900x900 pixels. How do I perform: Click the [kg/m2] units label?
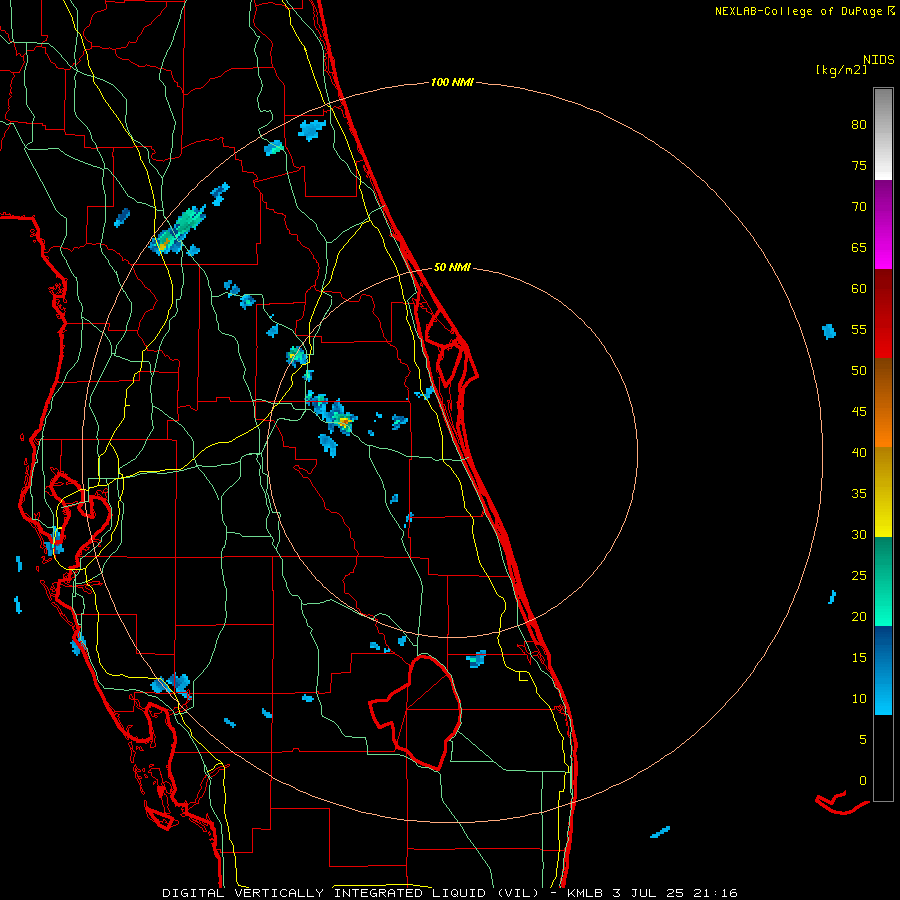pyautogui.click(x=841, y=70)
